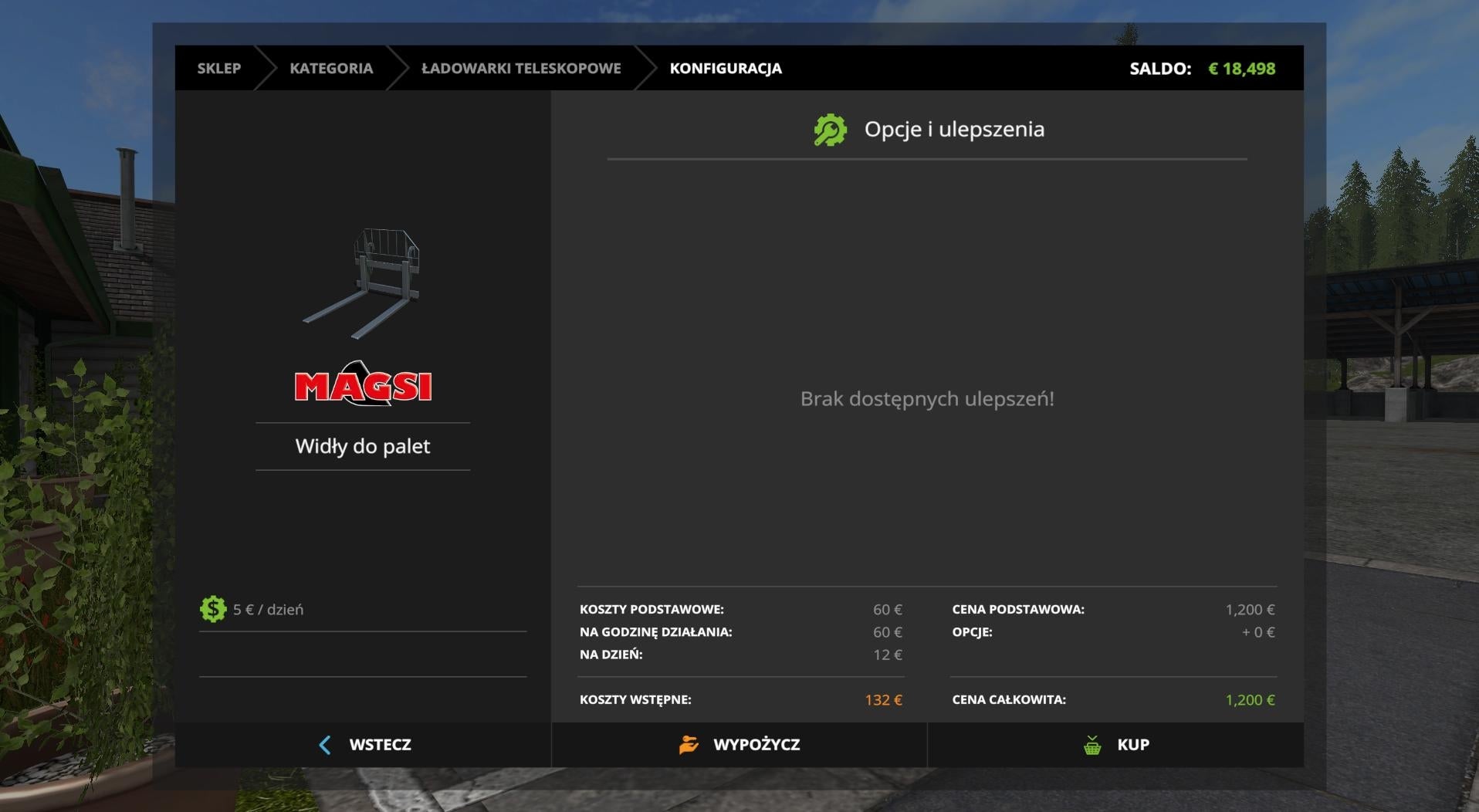The height and width of the screenshot is (812, 1479).
Task: Click the KOSZTY WSTĘPNE: label
Action: 635,699
